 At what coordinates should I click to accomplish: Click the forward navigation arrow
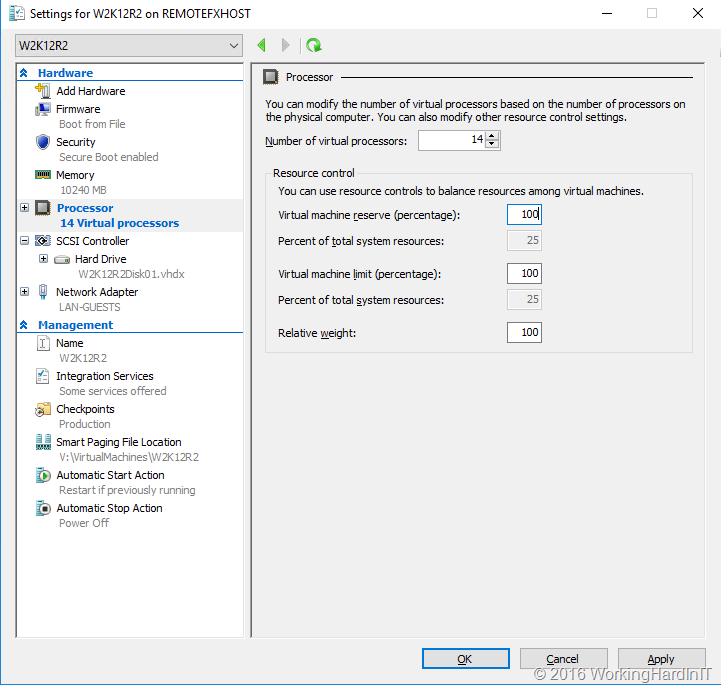[286, 45]
